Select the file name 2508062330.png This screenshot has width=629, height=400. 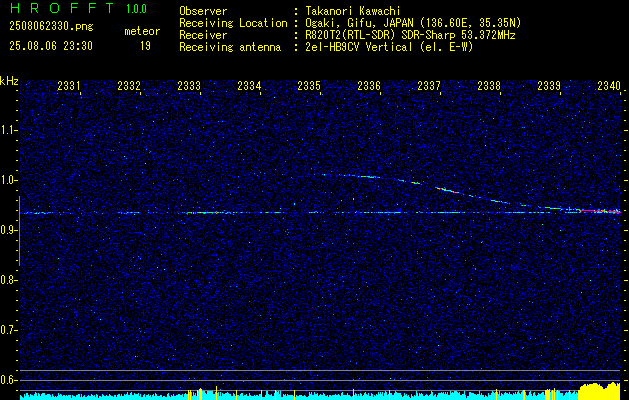[x=51, y=27]
